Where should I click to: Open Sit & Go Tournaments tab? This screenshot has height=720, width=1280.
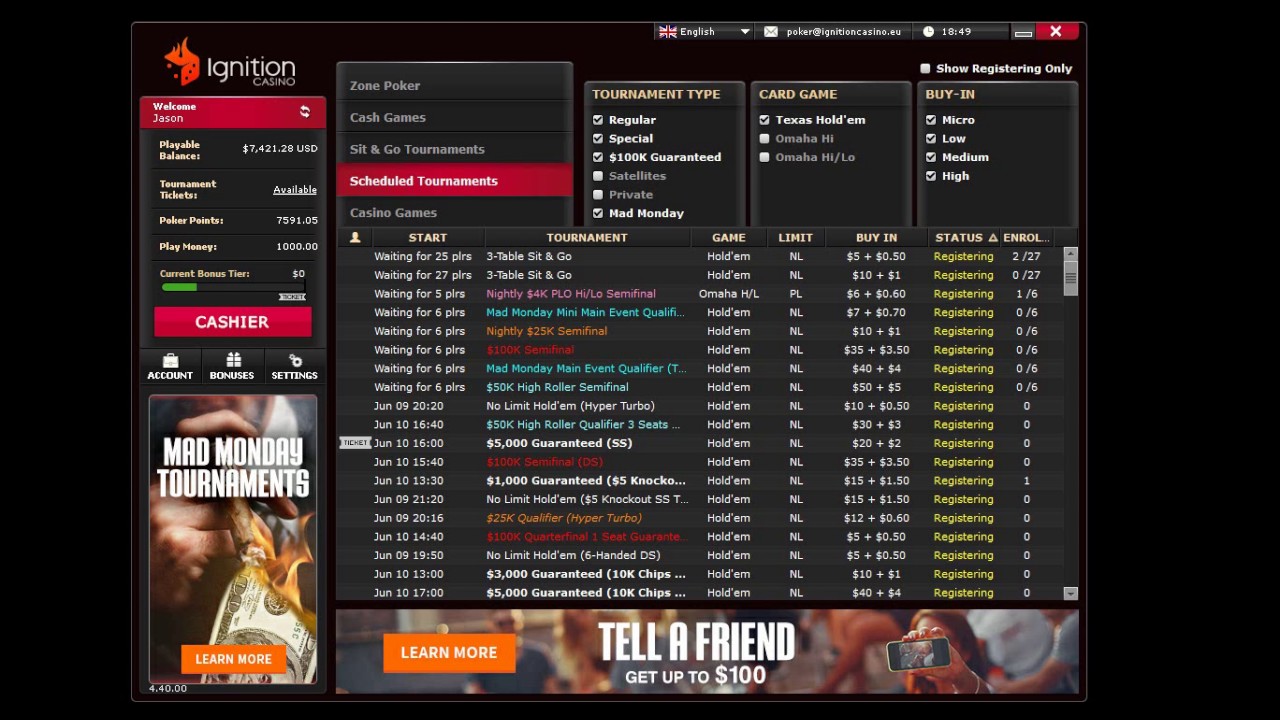(x=455, y=149)
